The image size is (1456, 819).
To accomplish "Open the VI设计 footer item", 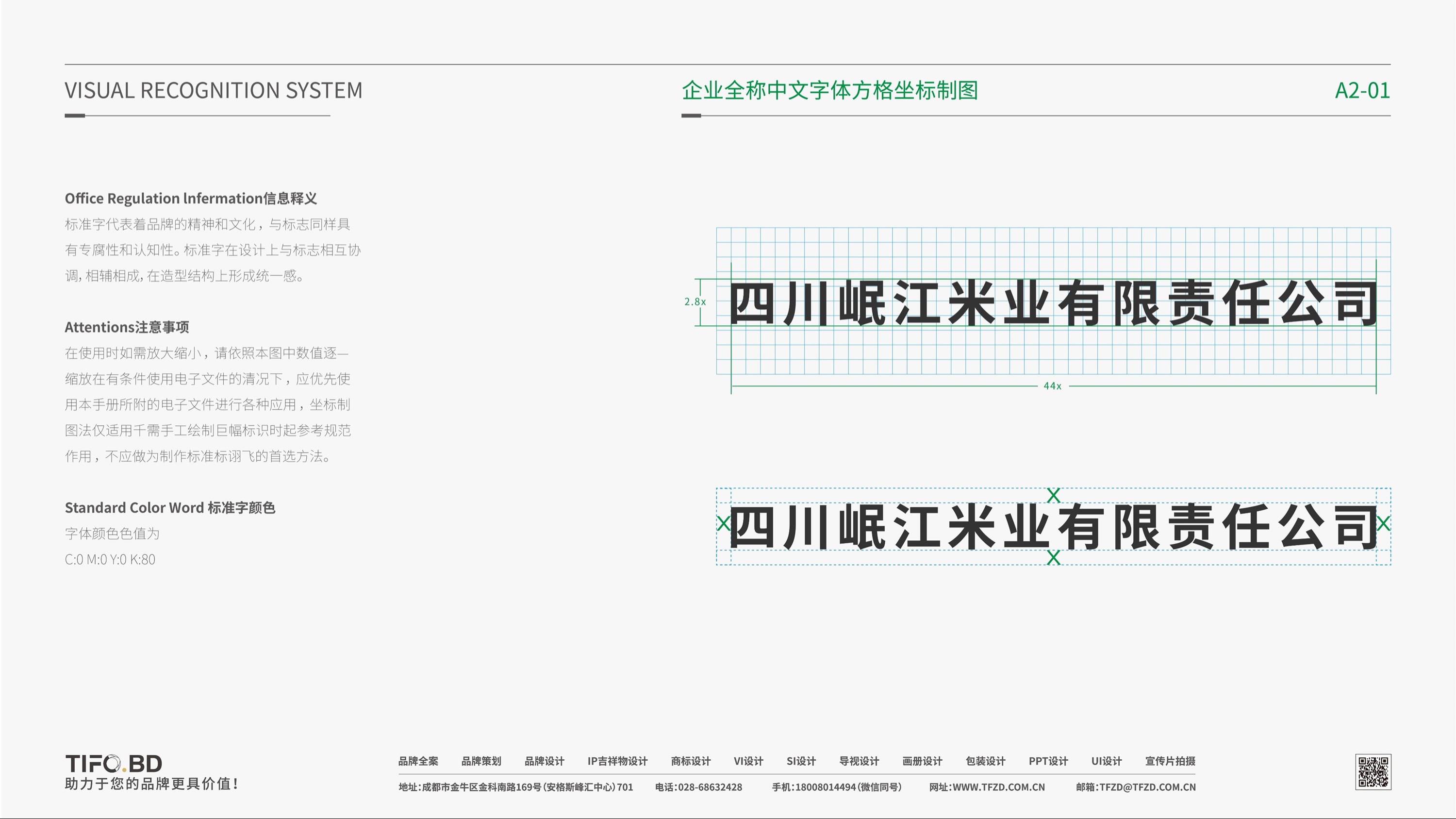I will (748, 761).
